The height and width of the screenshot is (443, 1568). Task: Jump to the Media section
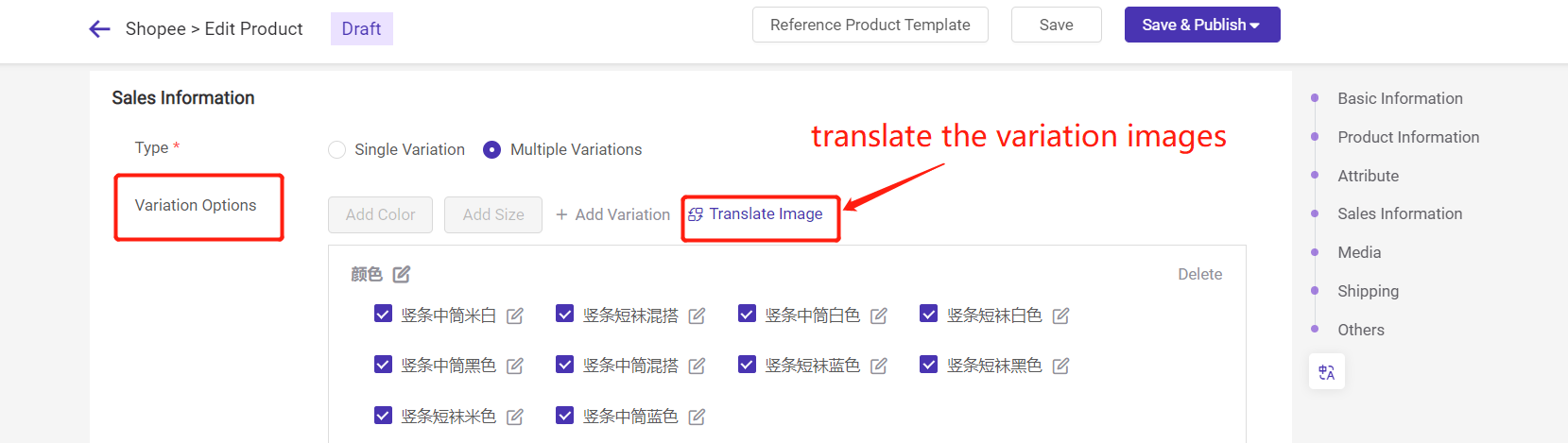pos(1359,252)
